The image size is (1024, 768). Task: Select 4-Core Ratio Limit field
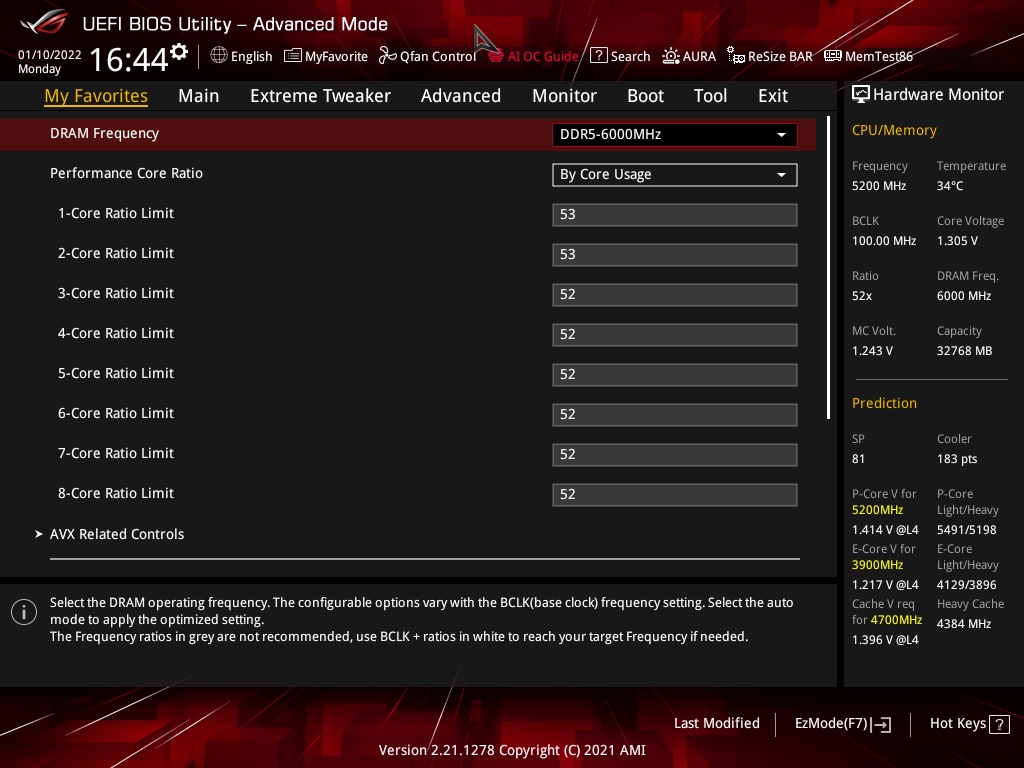[x=675, y=334]
